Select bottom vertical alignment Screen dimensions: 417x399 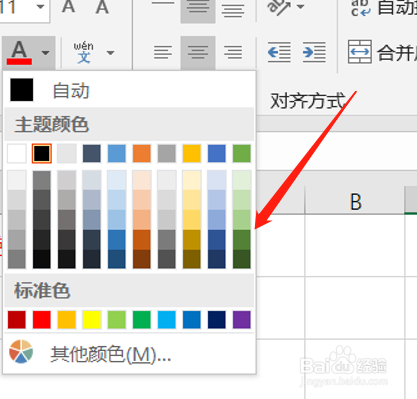(x=233, y=10)
